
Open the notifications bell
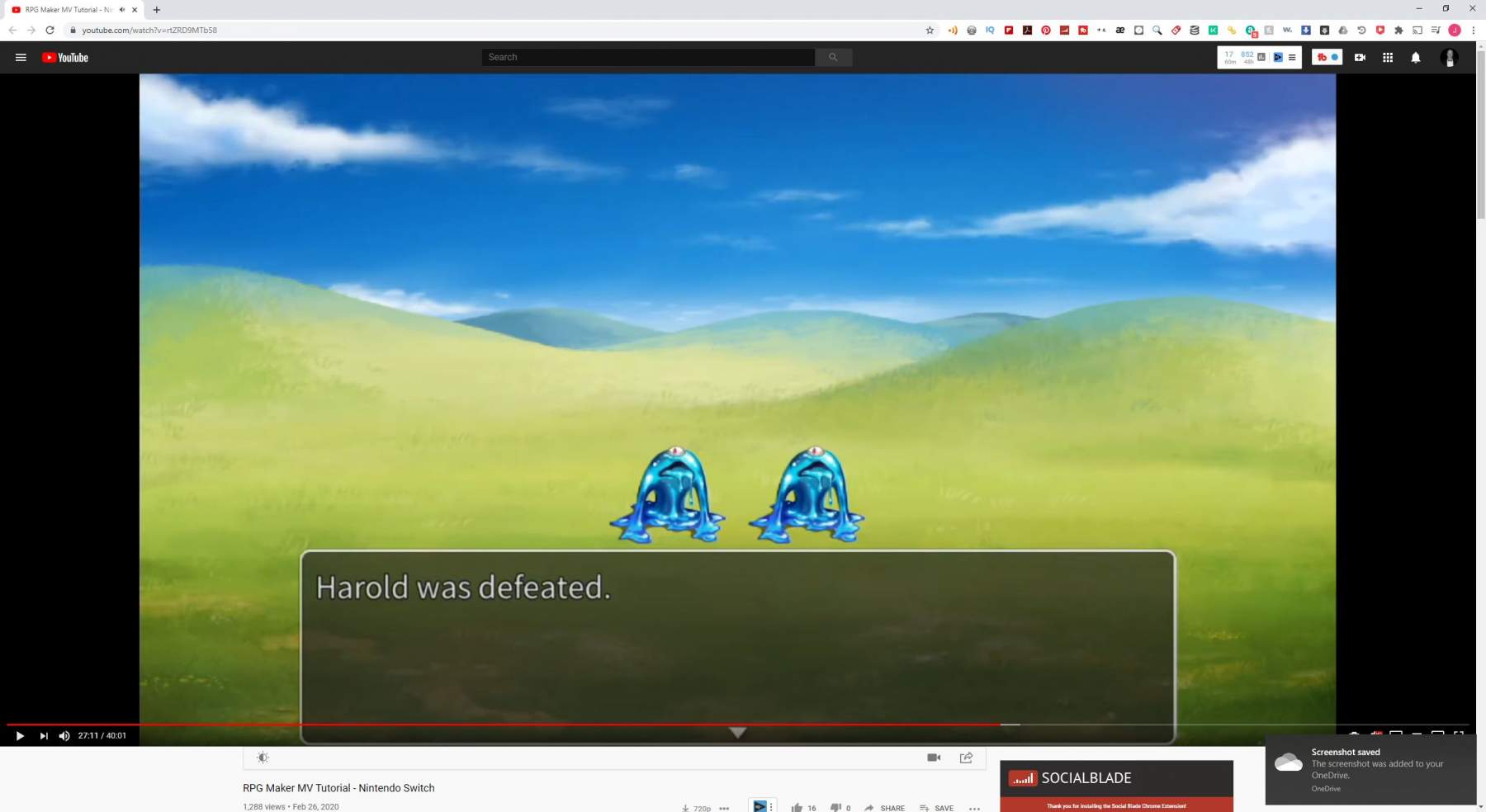click(x=1416, y=57)
